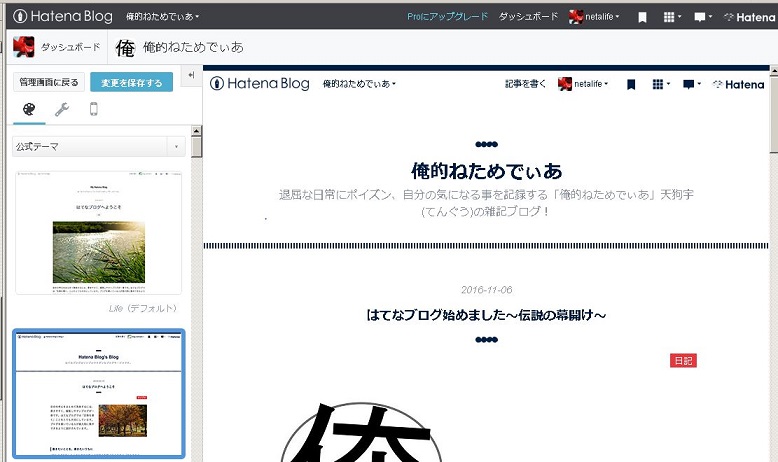The height and width of the screenshot is (462, 778).
Task: Click the blog description text in preview
Action: (x=486, y=203)
